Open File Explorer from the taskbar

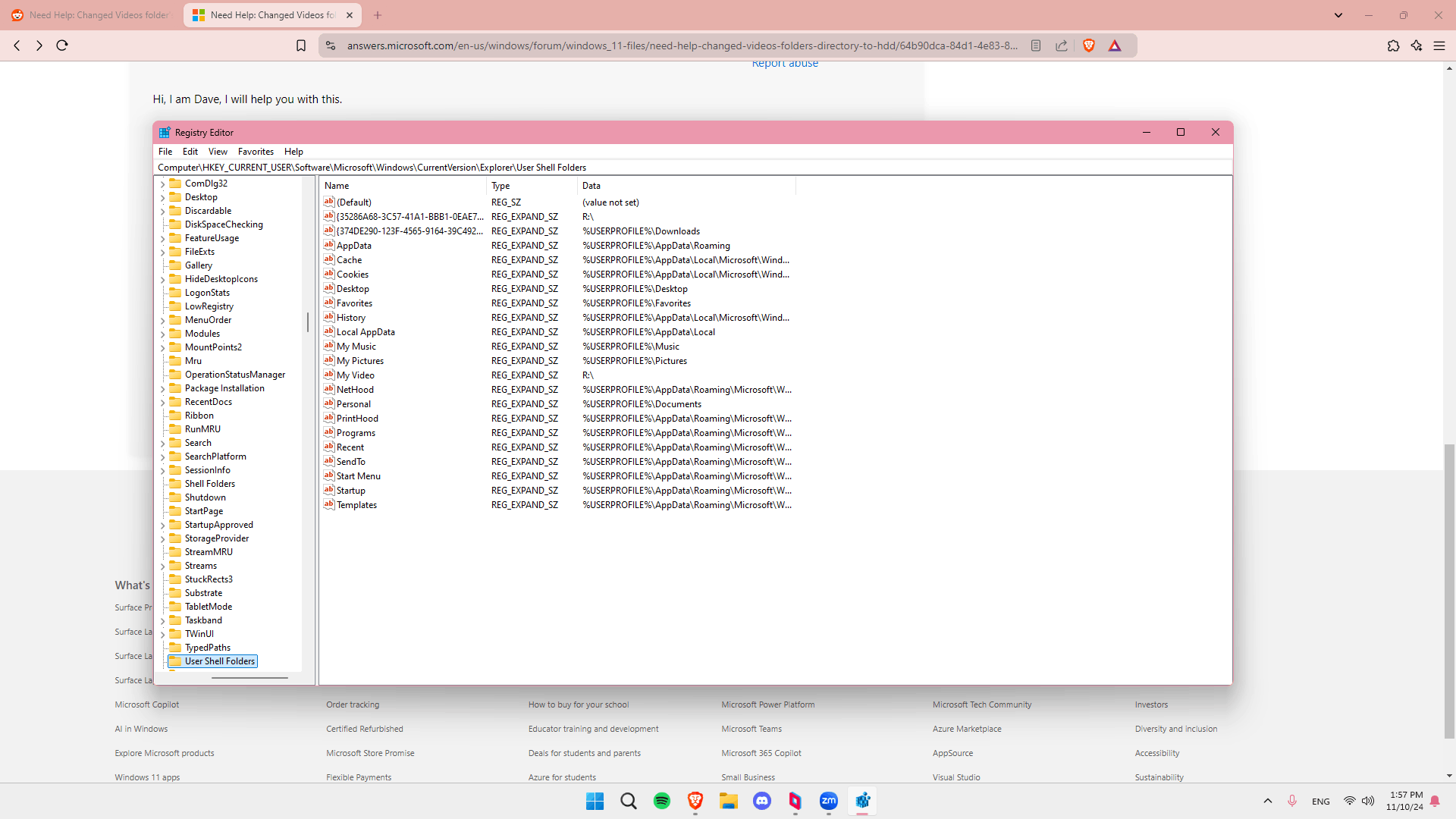click(729, 801)
